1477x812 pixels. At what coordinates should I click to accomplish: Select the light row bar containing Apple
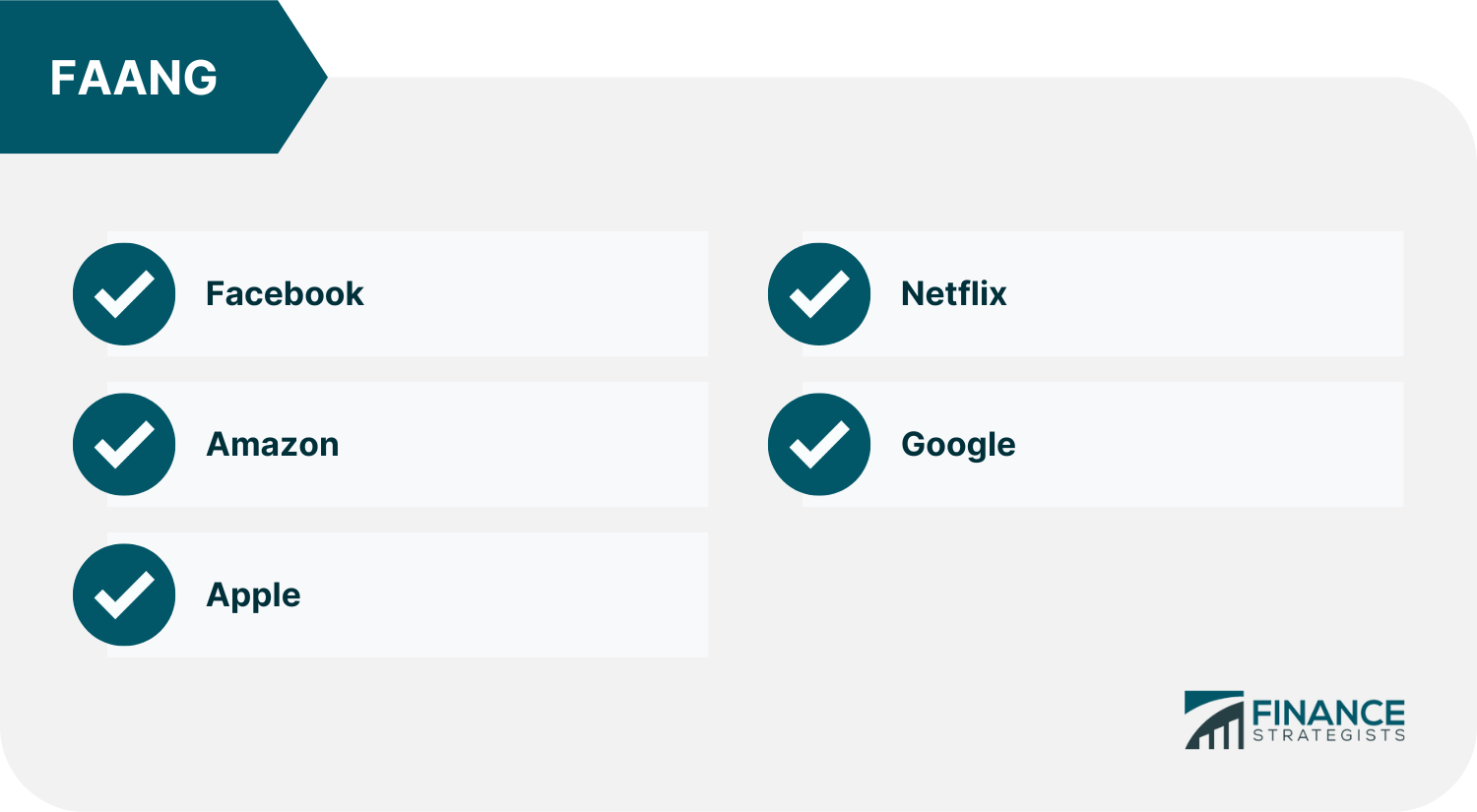(408, 594)
